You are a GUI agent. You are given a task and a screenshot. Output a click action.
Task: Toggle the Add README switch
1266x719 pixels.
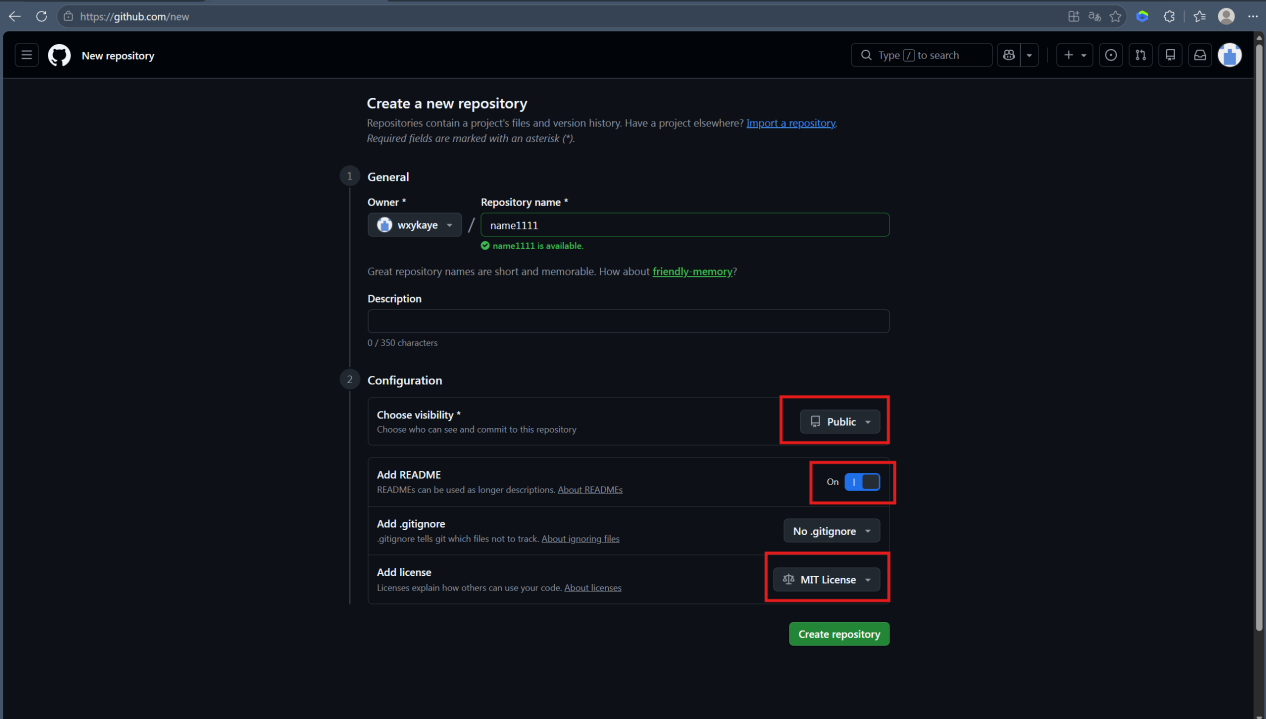click(862, 482)
